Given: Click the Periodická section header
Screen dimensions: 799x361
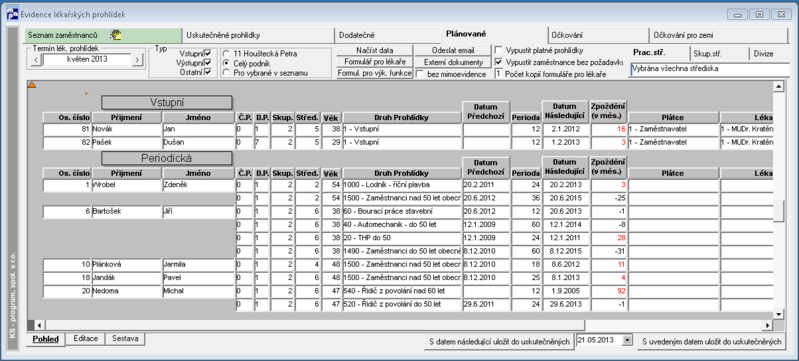Looking at the screenshot, I should point(167,158).
